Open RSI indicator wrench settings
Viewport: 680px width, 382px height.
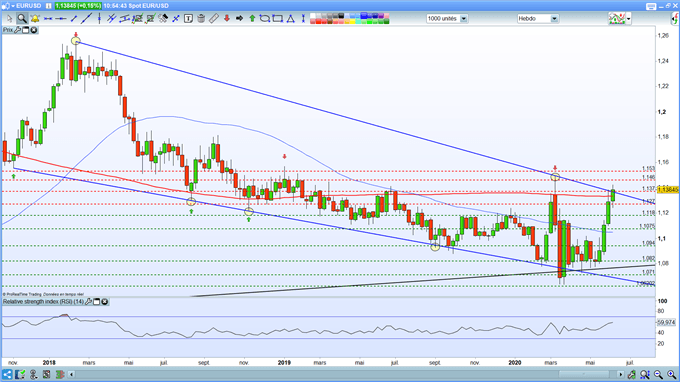[88, 301]
